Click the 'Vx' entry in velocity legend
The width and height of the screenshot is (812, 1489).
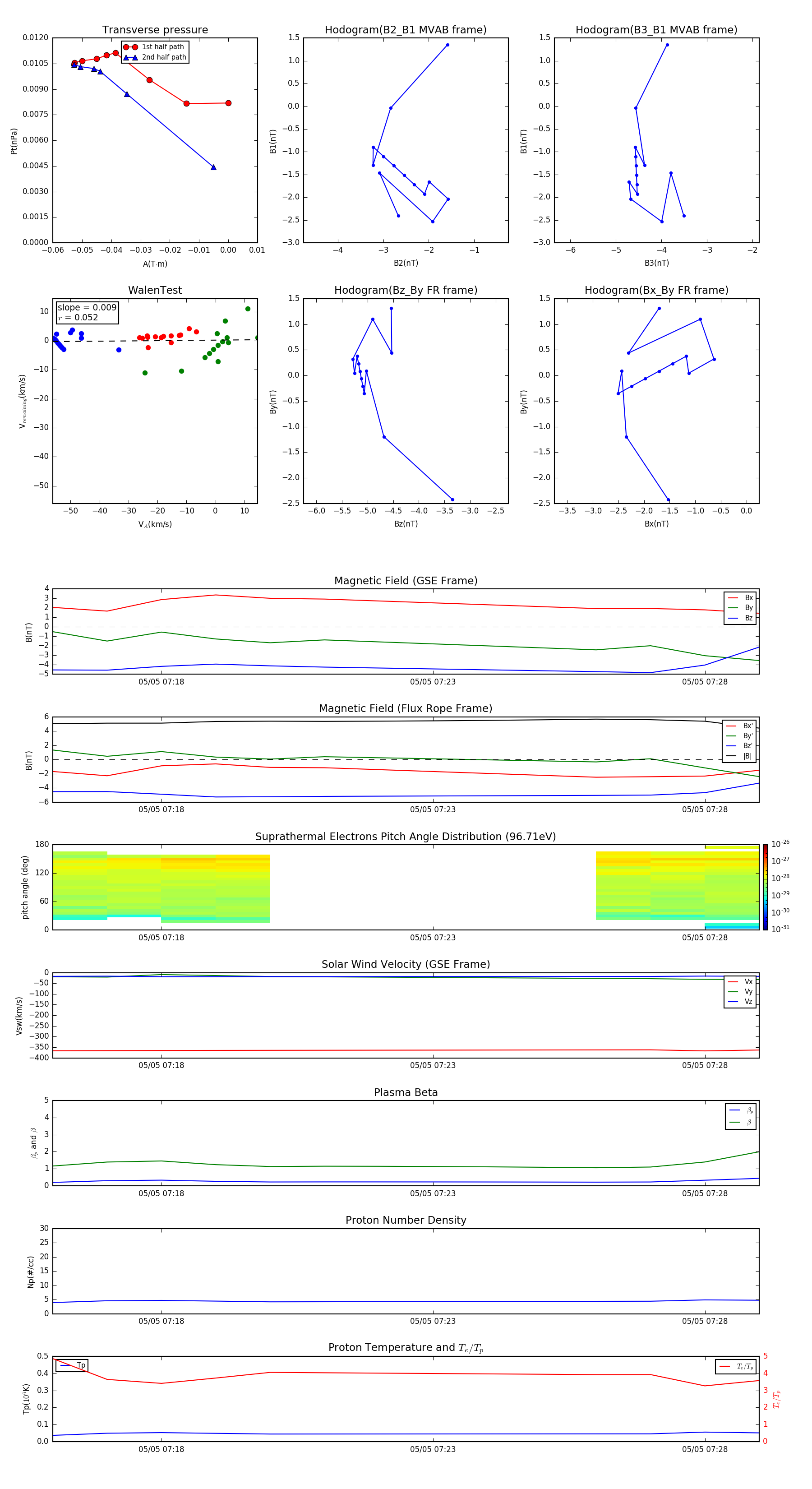[740, 981]
